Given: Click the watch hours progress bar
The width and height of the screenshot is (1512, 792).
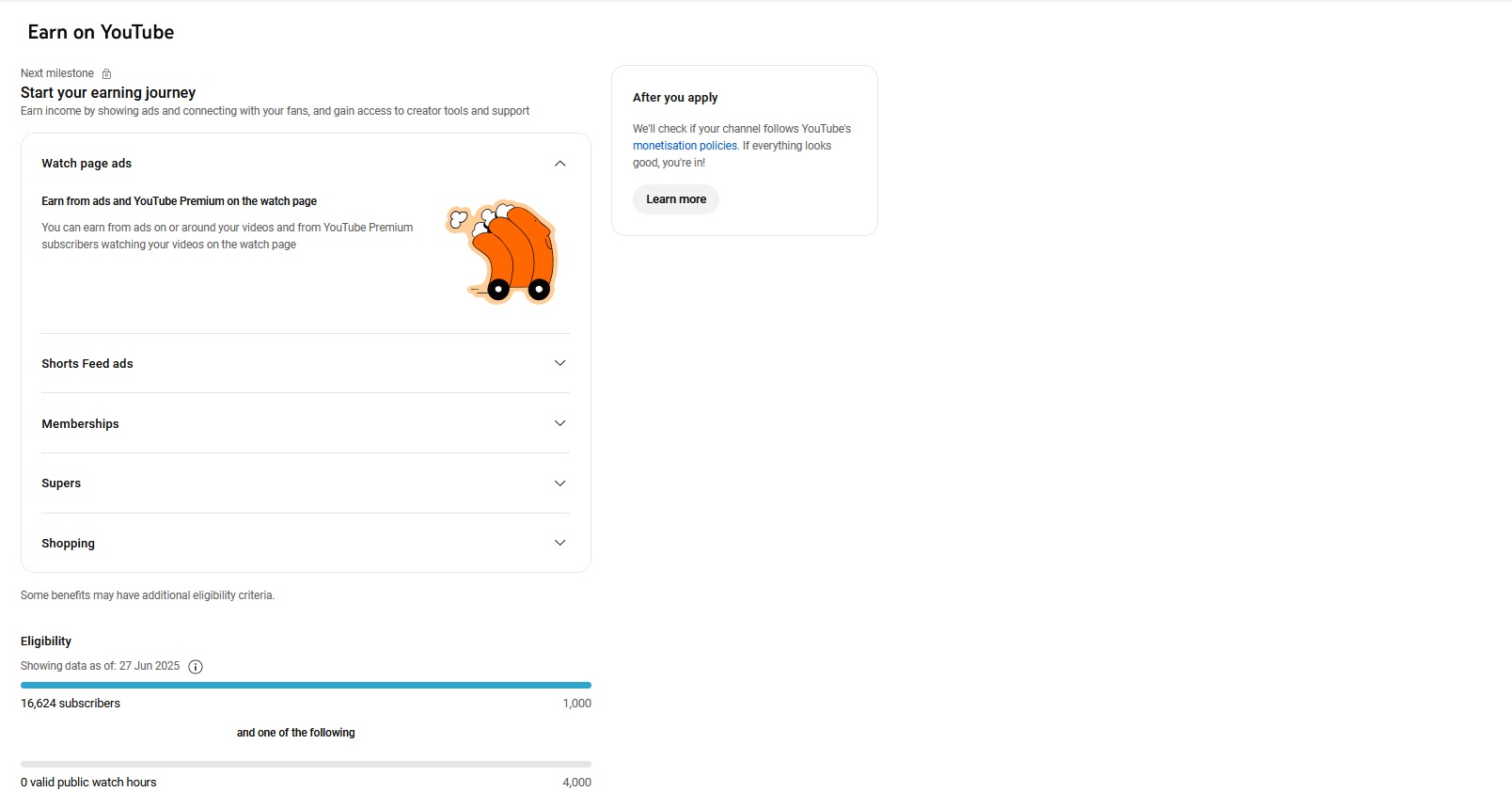Looking at the screenshot, I should [x=306, y=764].
